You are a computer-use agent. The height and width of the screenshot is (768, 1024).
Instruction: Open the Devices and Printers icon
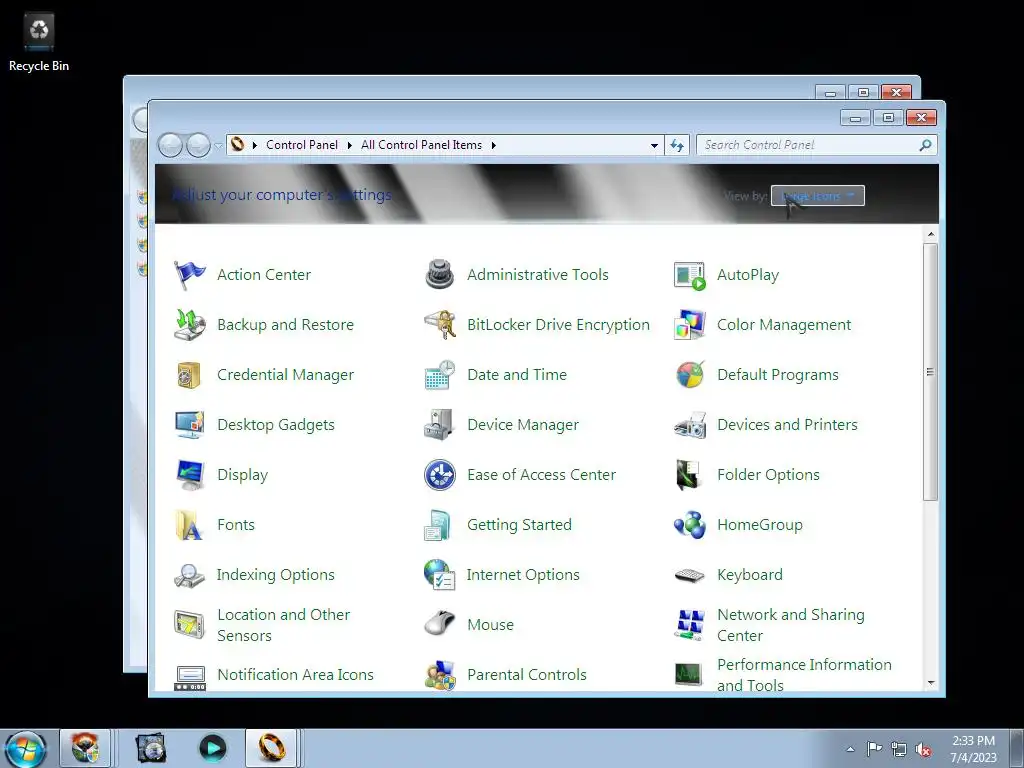pos(690,424)
